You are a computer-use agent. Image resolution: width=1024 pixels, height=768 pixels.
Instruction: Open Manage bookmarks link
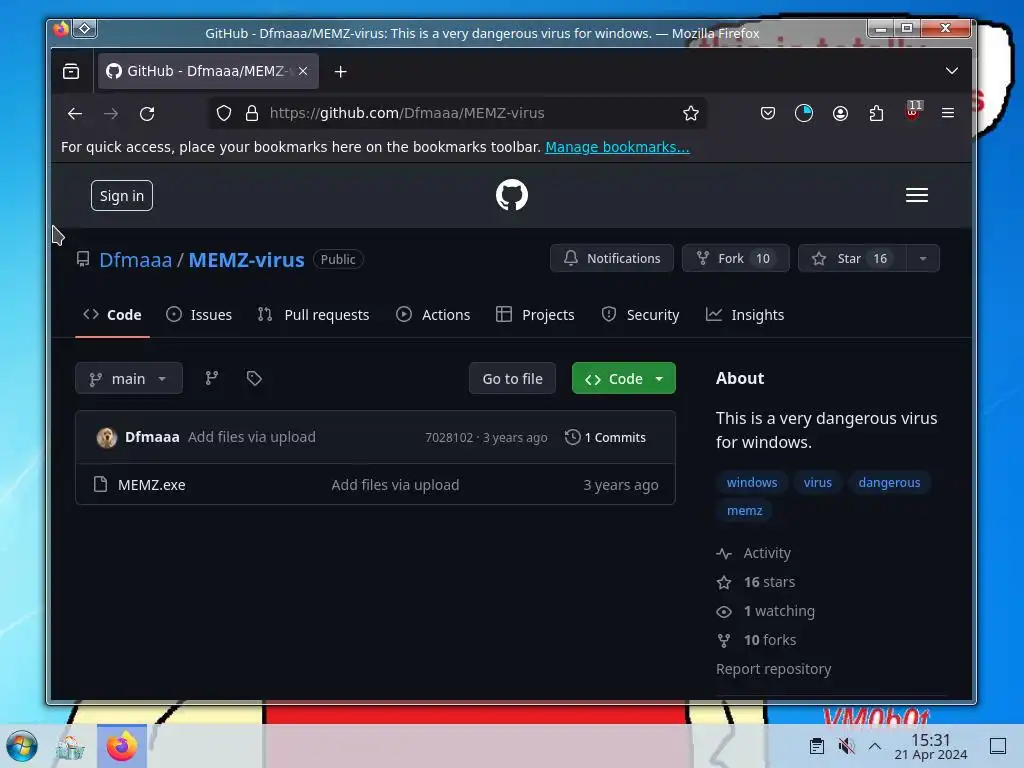(x=617, y=147)
